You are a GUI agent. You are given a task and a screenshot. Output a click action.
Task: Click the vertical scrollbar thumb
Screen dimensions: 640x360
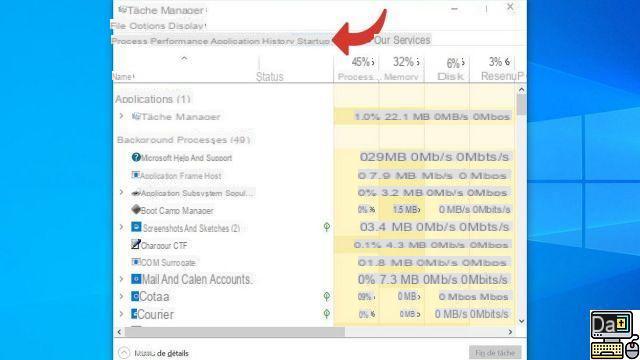pyautogui.click(x=521, y=104)
